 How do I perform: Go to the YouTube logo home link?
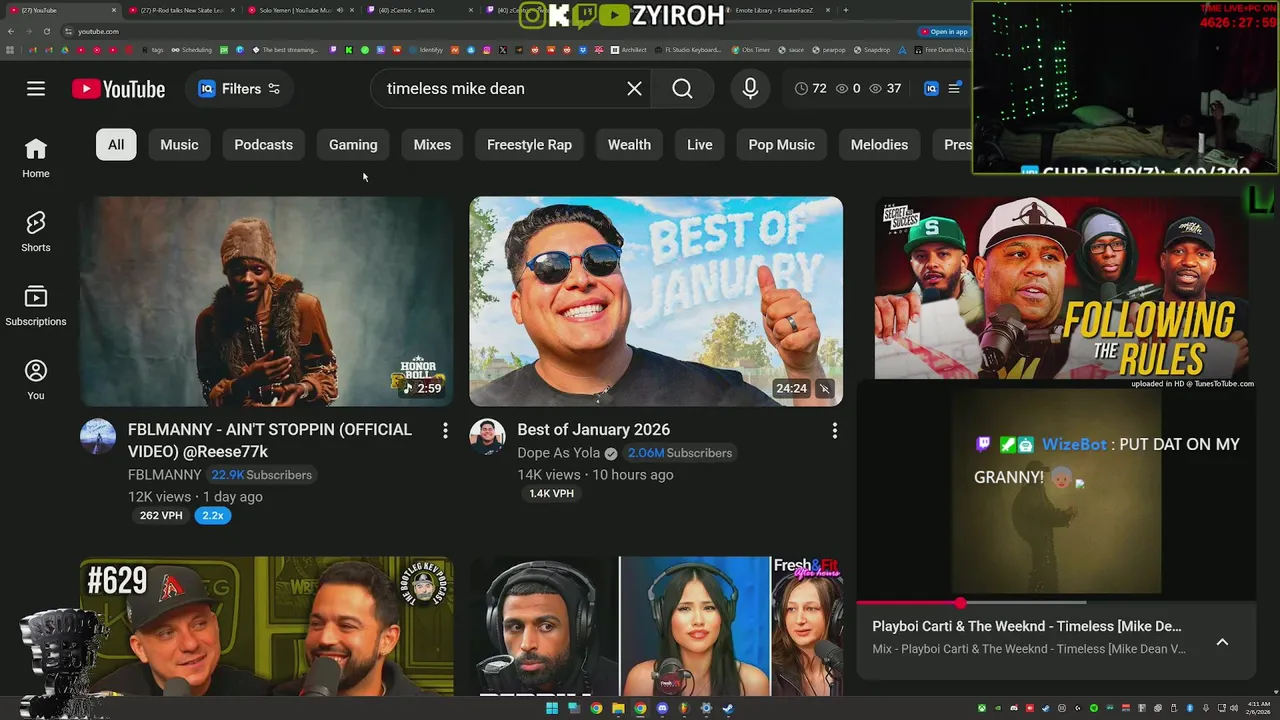click(x=118, y=89)
